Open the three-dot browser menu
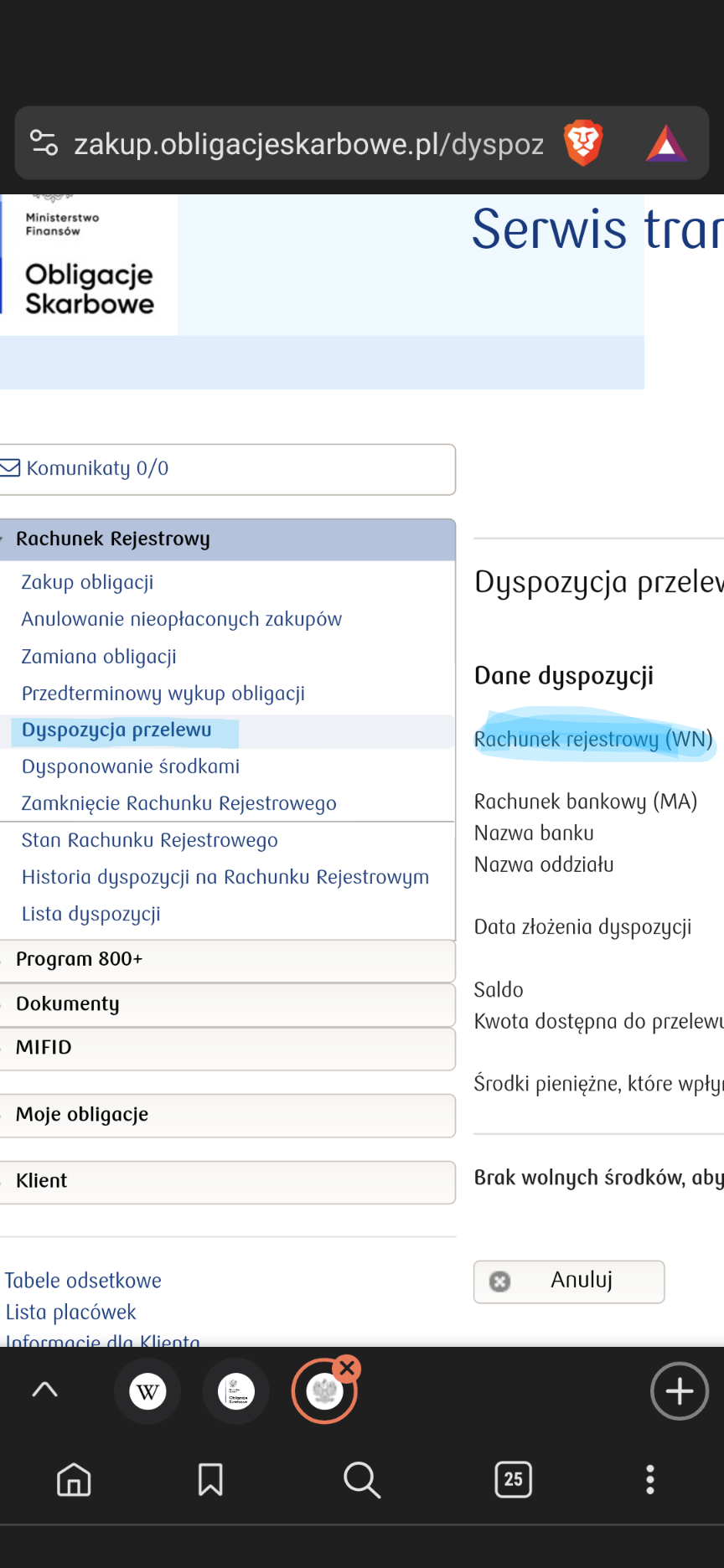The image size is (724, 1568). click(649, 1480)
